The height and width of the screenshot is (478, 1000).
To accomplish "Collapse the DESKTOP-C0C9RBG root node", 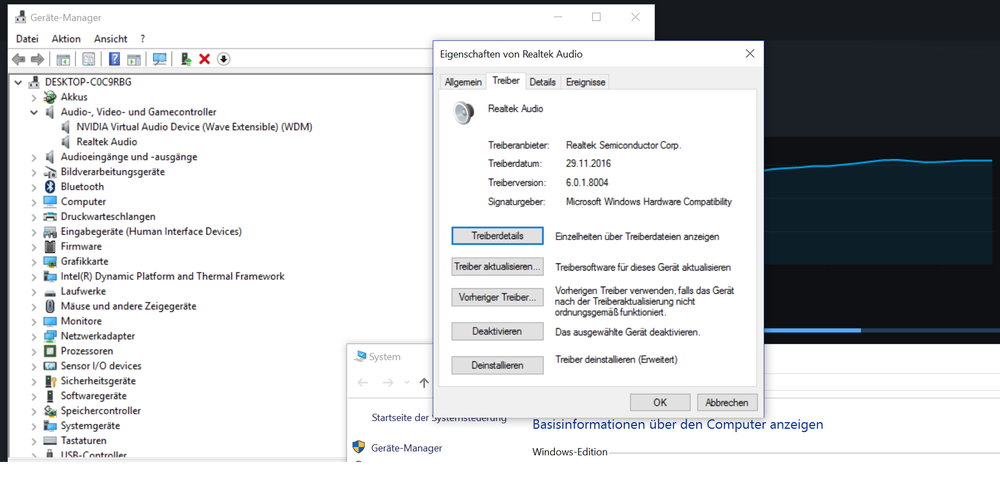I will click(18, 82).
